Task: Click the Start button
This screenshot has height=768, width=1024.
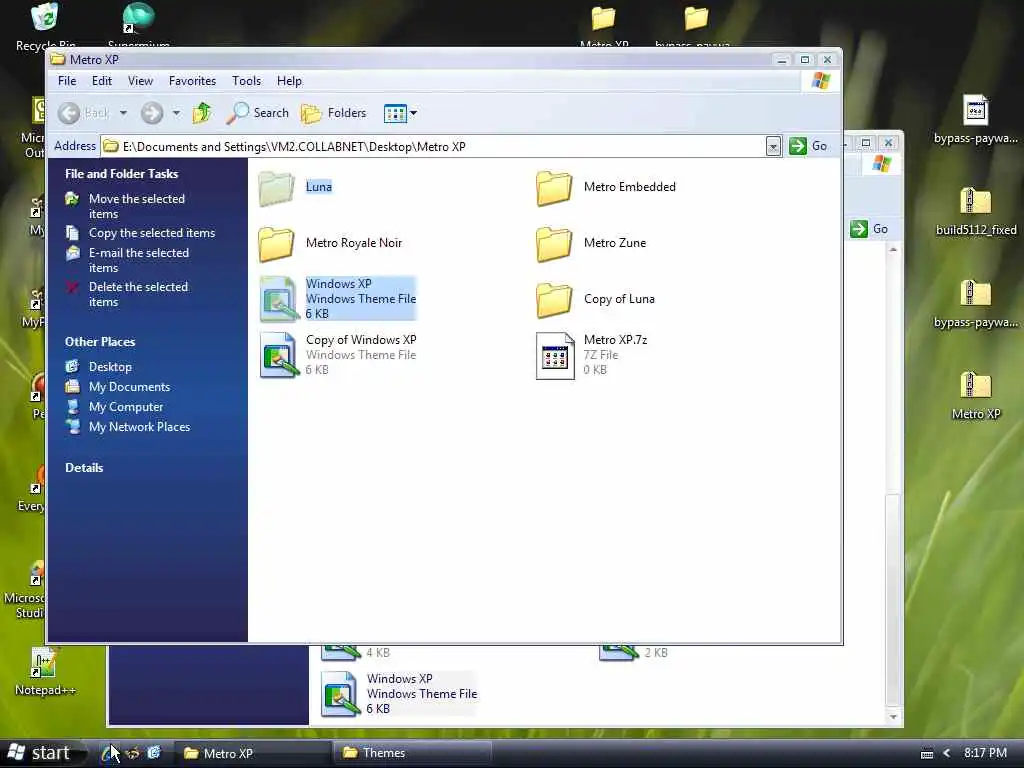Action: pos(43,753)
